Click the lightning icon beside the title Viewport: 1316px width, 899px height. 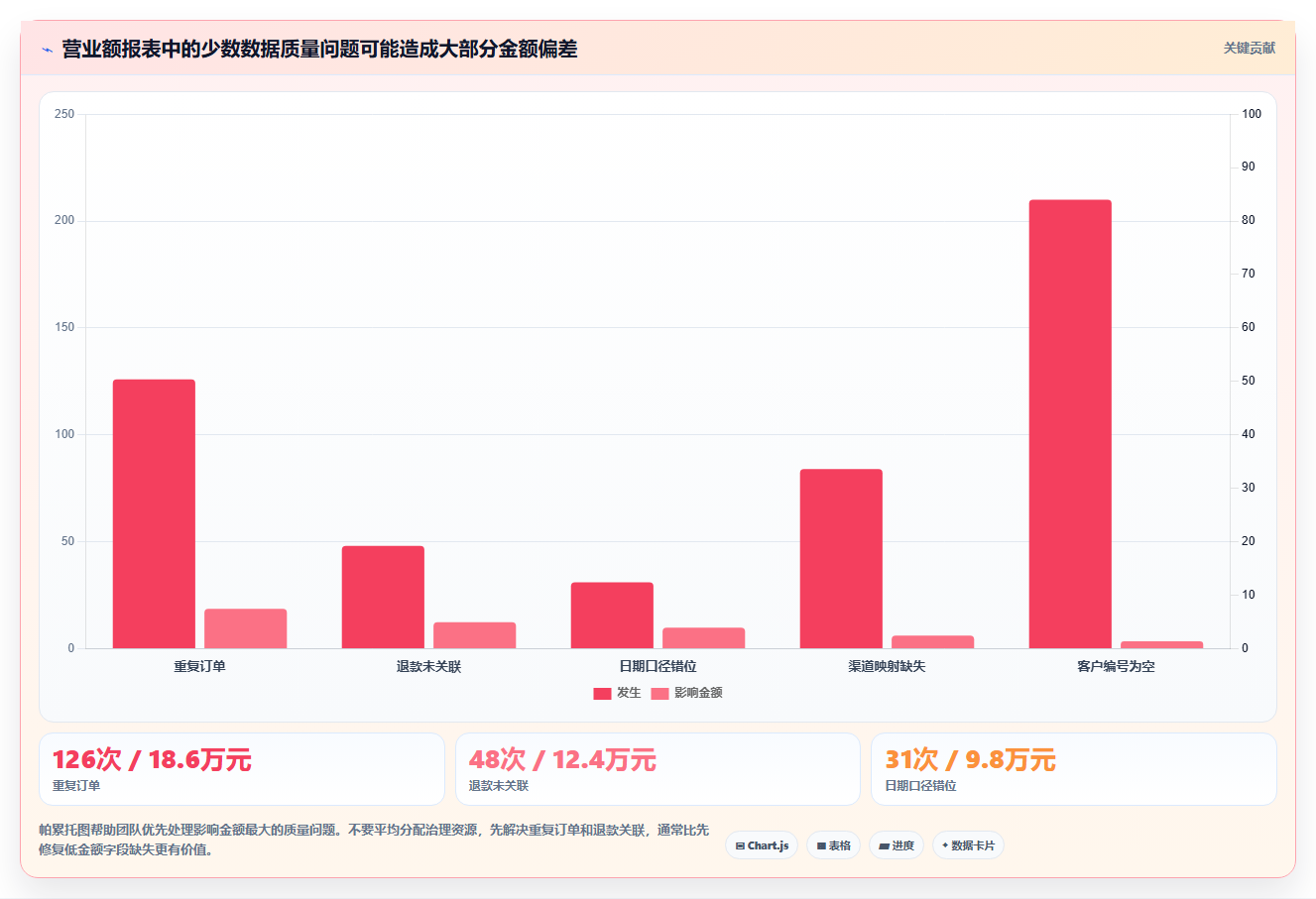[47, 50]
